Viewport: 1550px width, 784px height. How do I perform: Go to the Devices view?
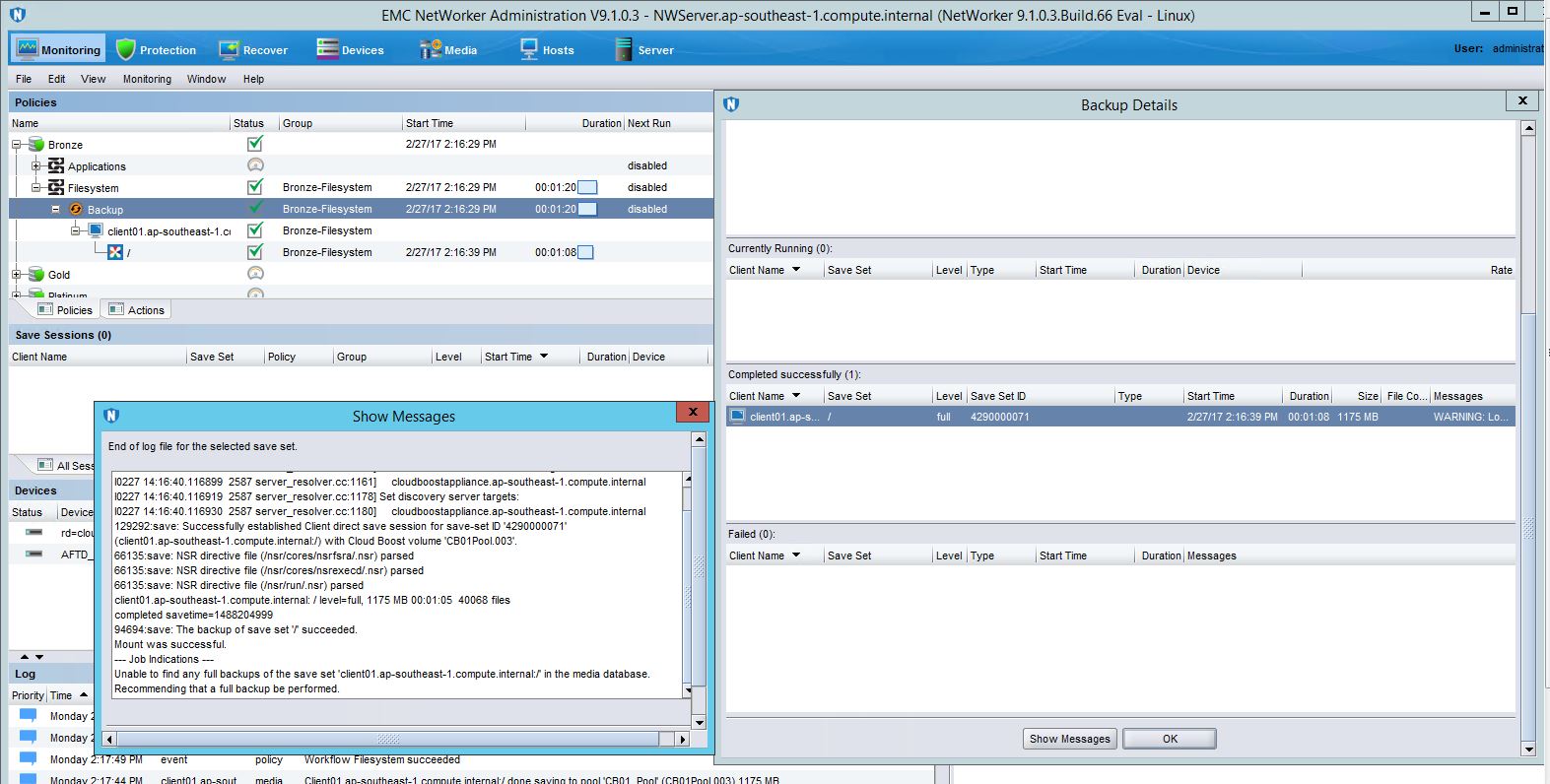coord(350,49)
